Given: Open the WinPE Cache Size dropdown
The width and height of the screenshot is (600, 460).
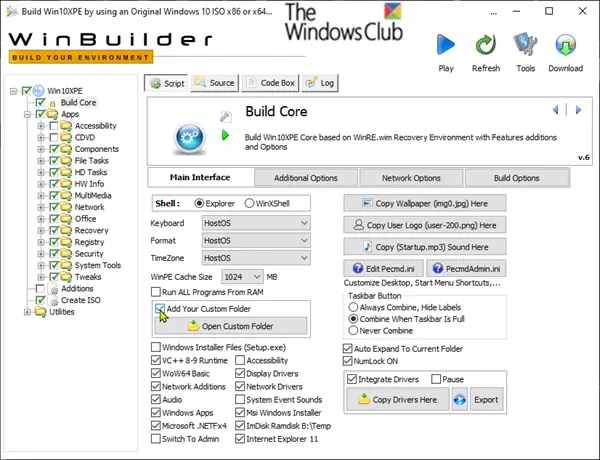Looking at the screenshot, I should coord(242,277).
